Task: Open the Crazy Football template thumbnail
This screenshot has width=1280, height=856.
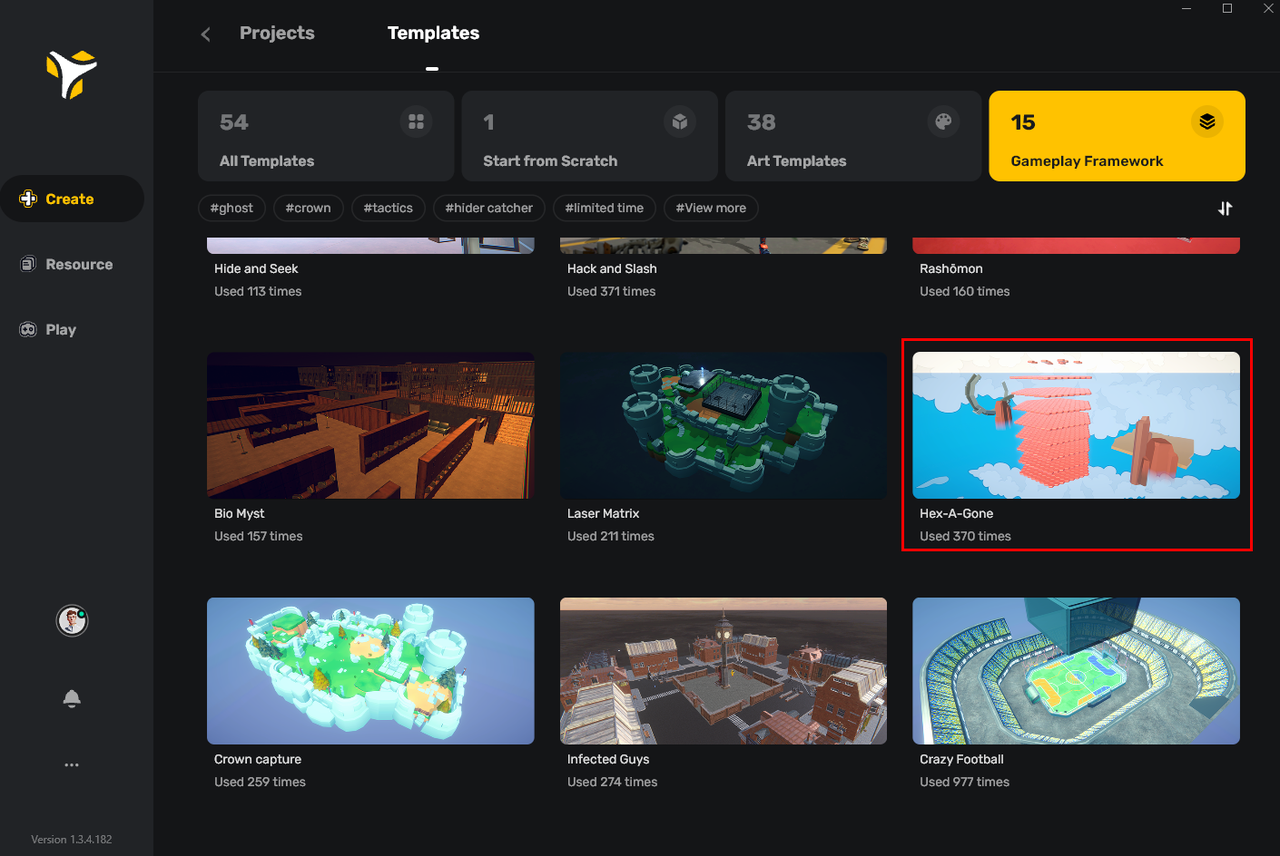Action: coord(1076,671)
